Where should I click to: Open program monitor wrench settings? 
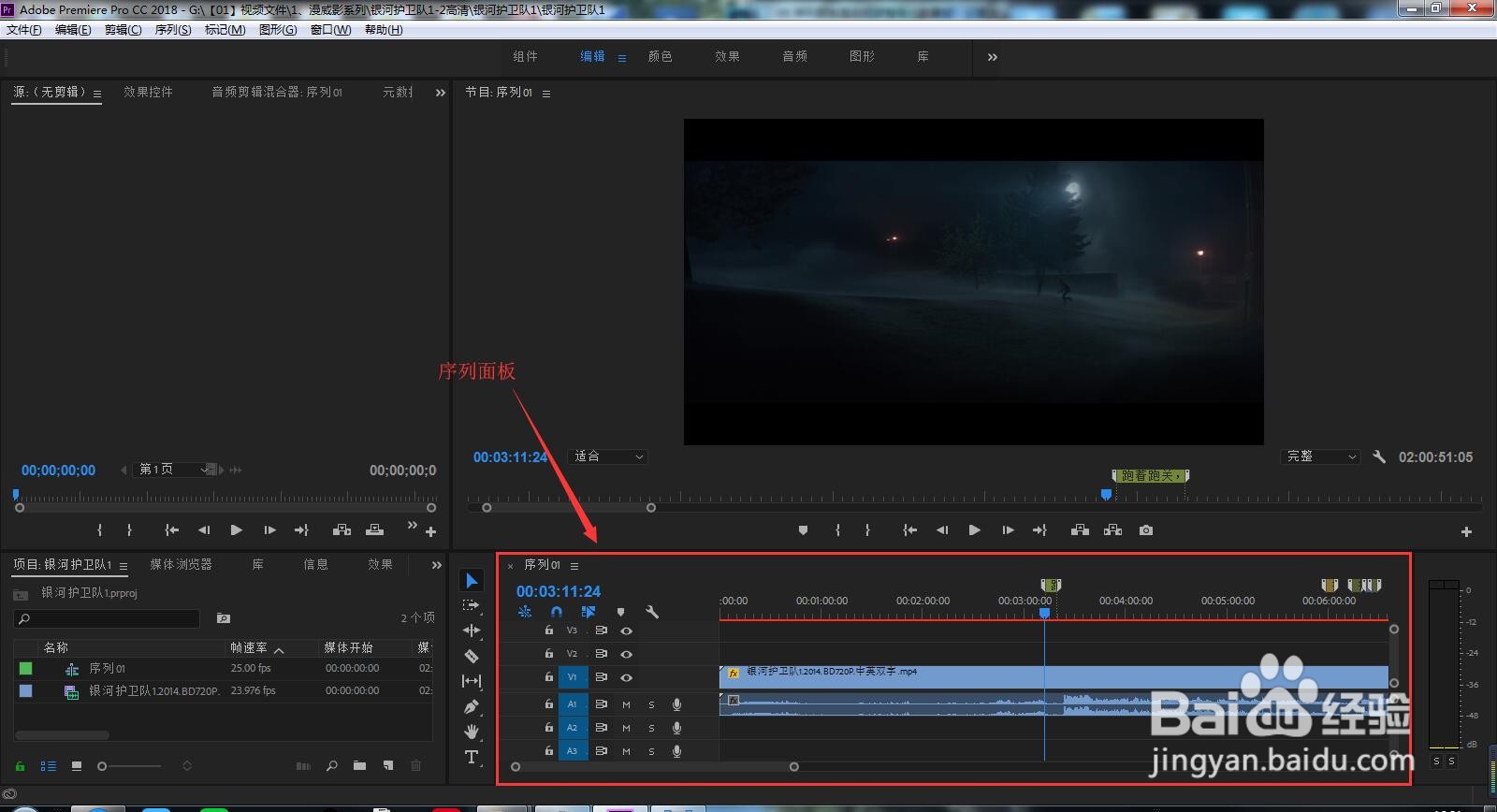tap(1379, 457)
